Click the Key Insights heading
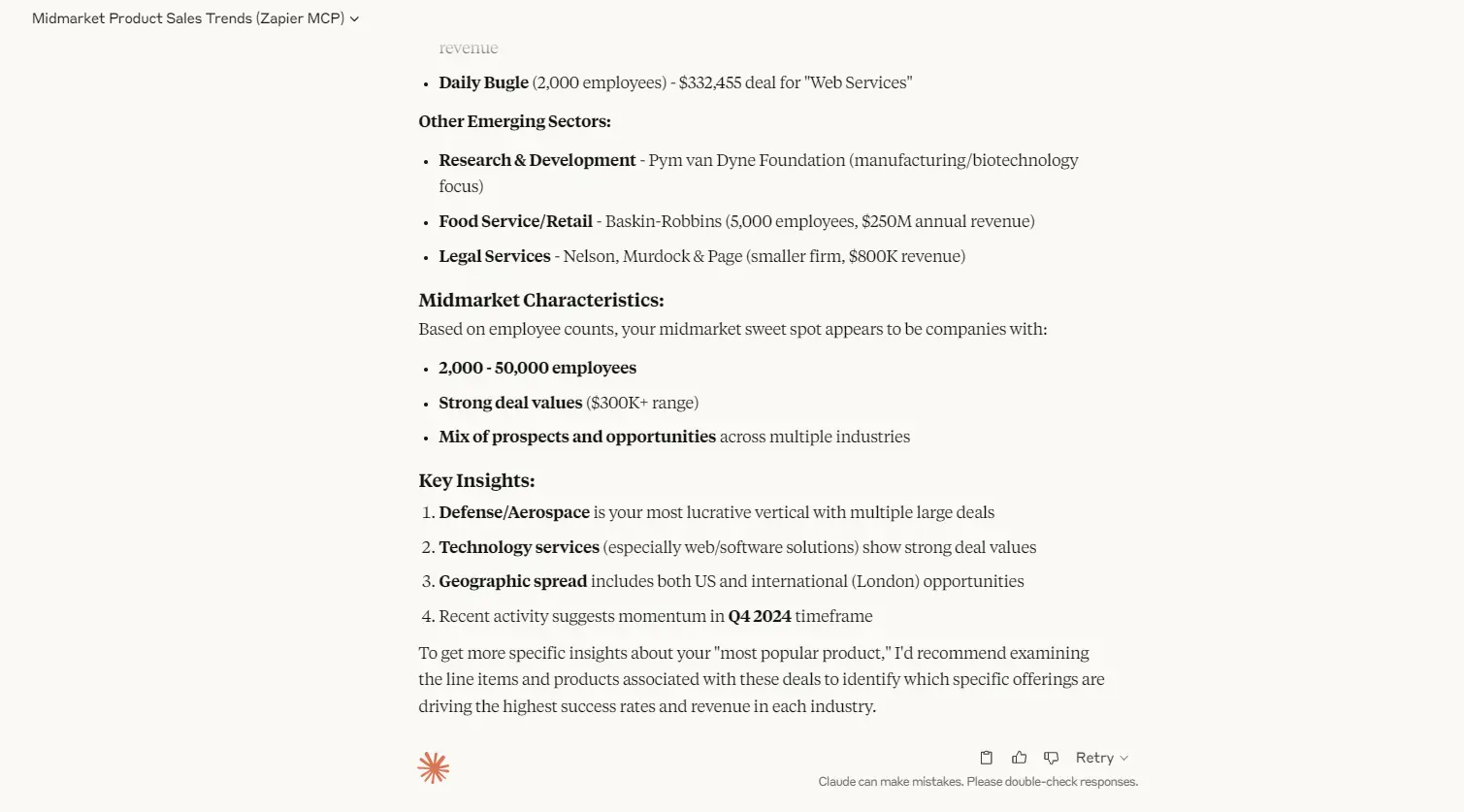The width and height of the screenshot is (1464, 812). point(476,480)
